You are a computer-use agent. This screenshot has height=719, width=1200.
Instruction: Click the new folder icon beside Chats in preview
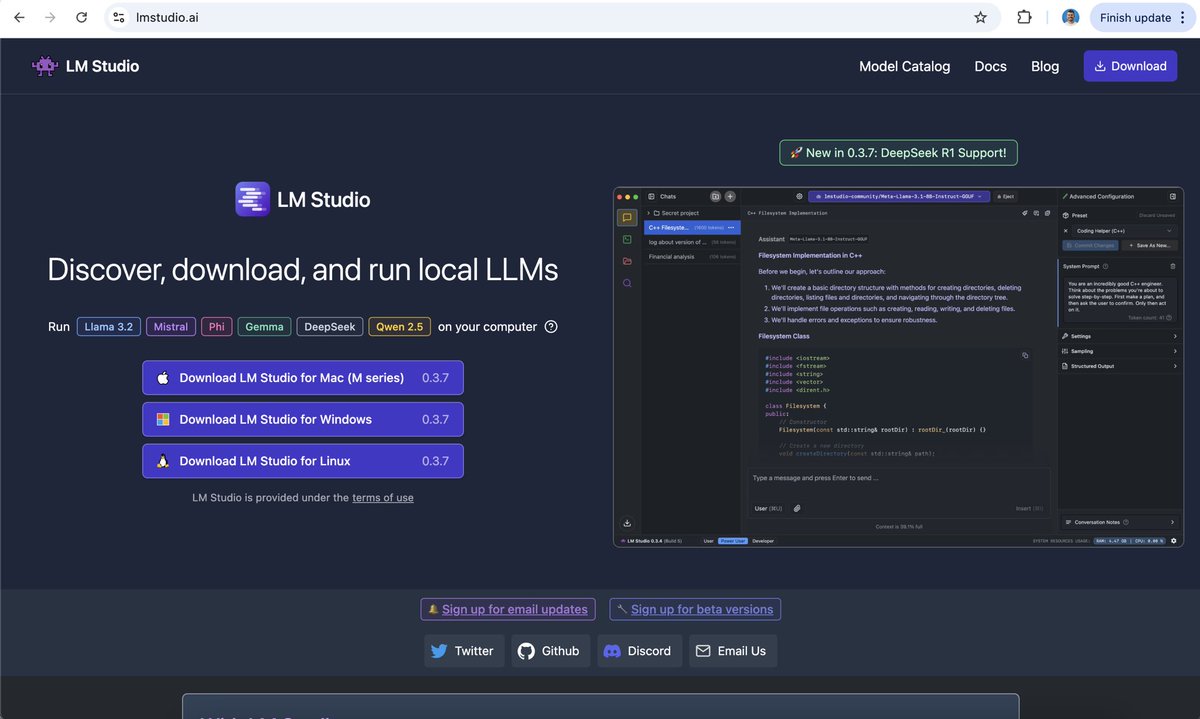click(x=715, y=197)
